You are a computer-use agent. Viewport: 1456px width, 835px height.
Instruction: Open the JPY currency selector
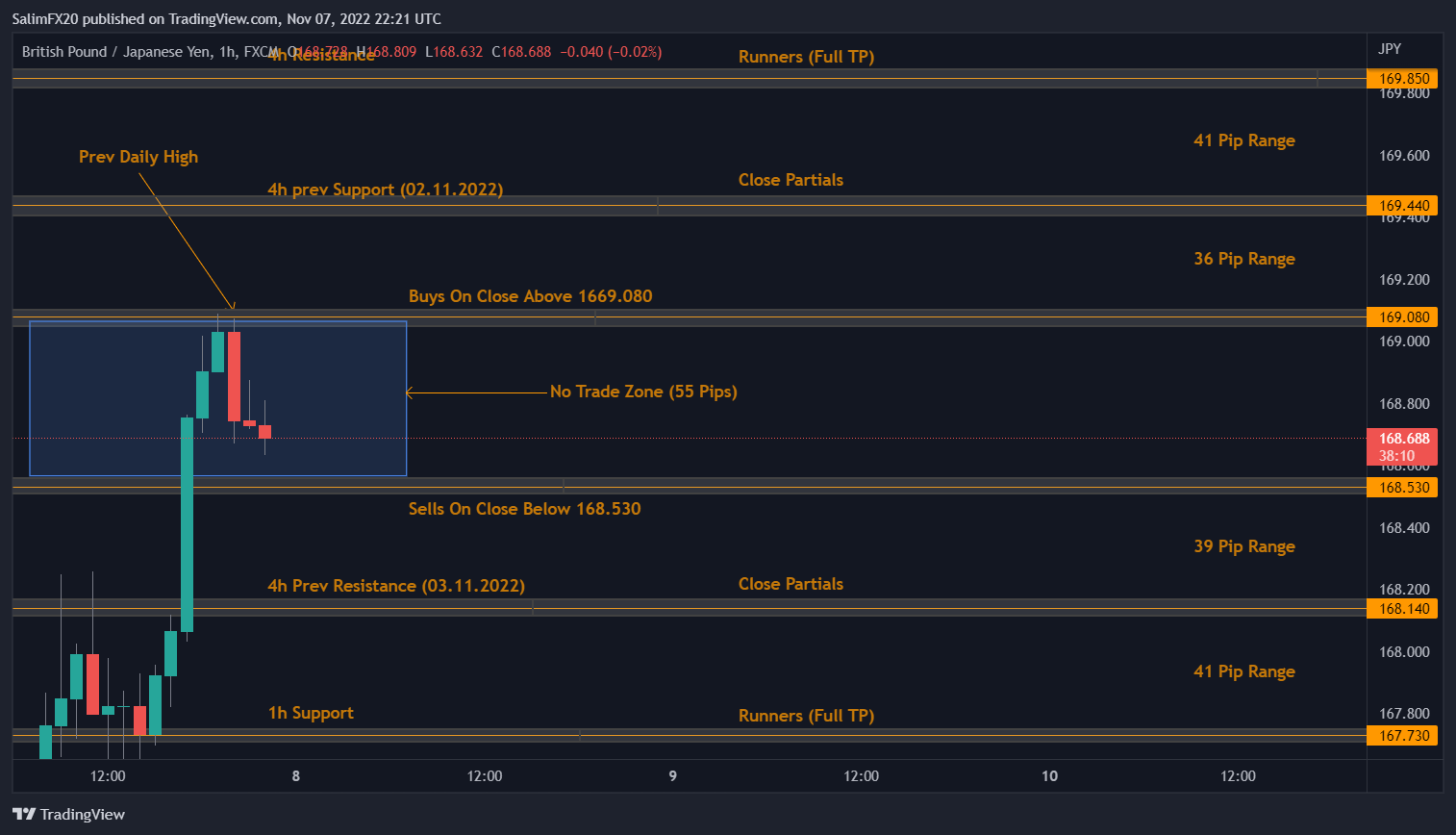(1389, 49)
